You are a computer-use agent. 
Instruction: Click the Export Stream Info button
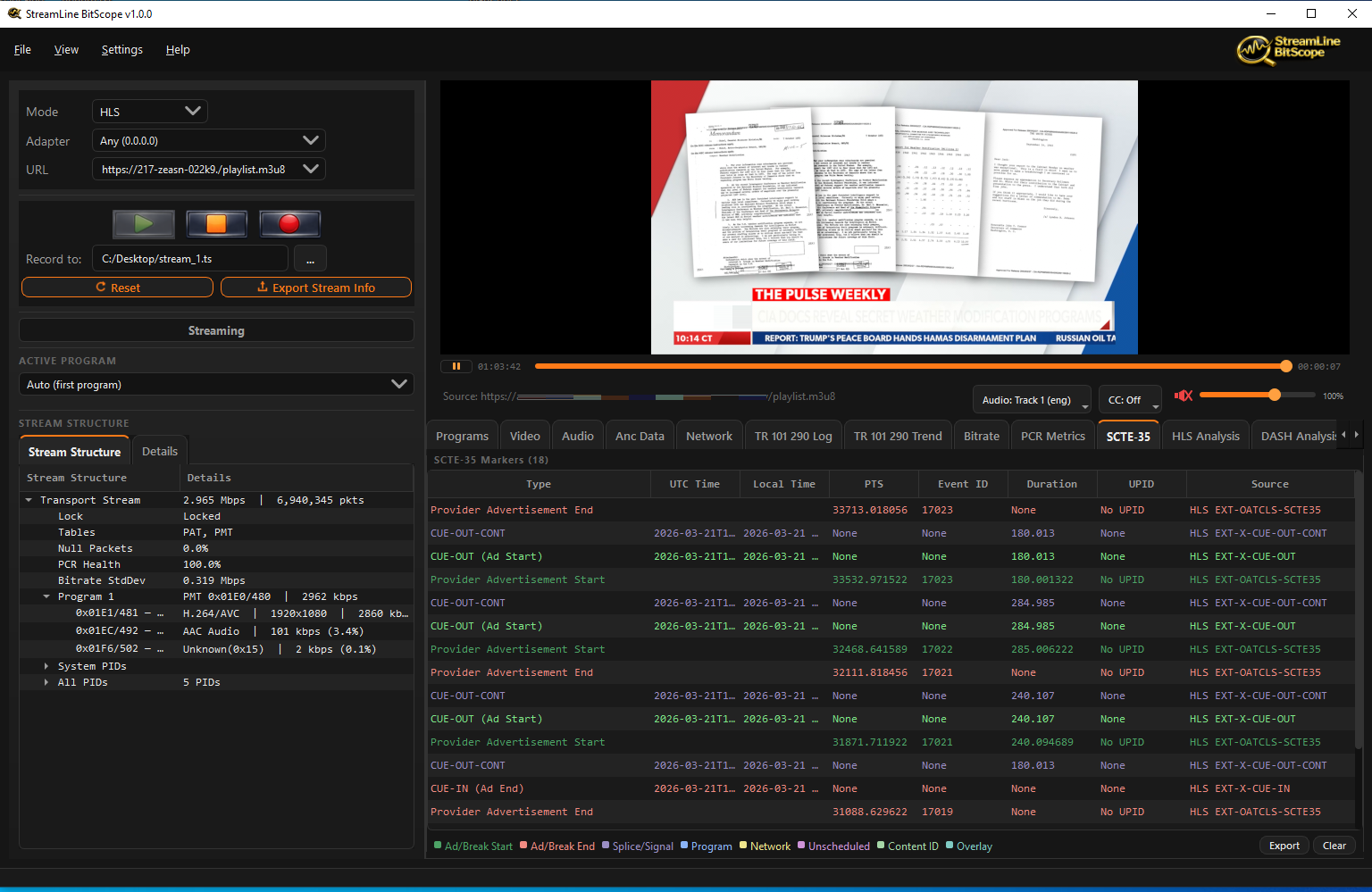(315, 288)
